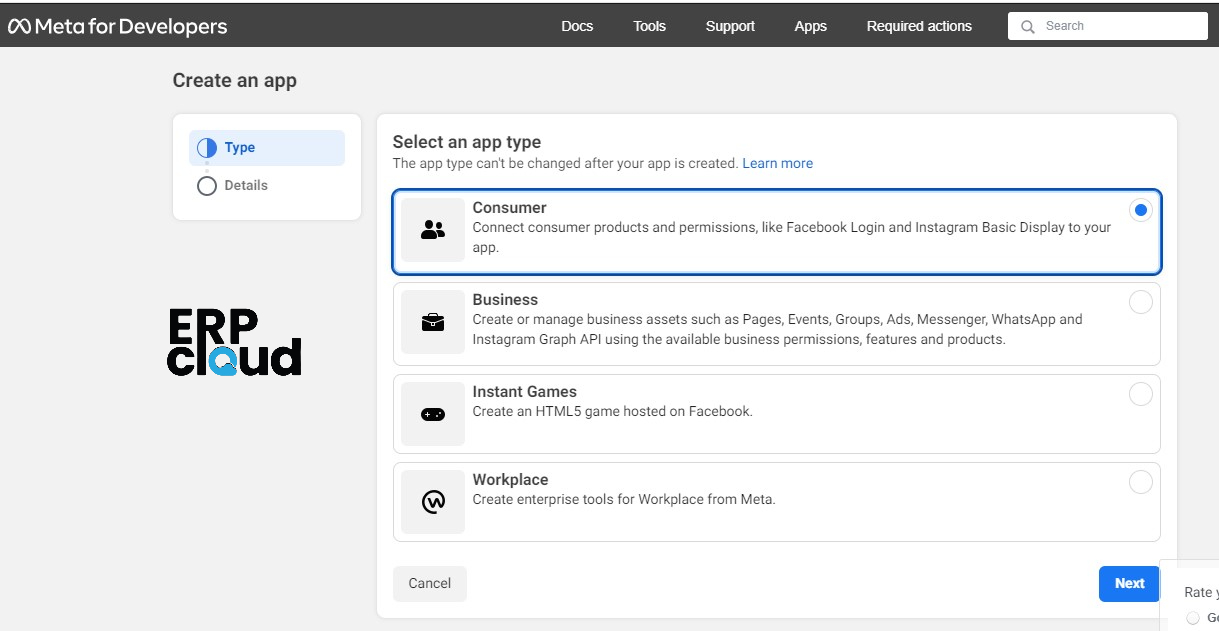This screenshot has width=1219, height=631.
Task: Click the Business description about Pages, Events
Action: (x=777, y=330)
